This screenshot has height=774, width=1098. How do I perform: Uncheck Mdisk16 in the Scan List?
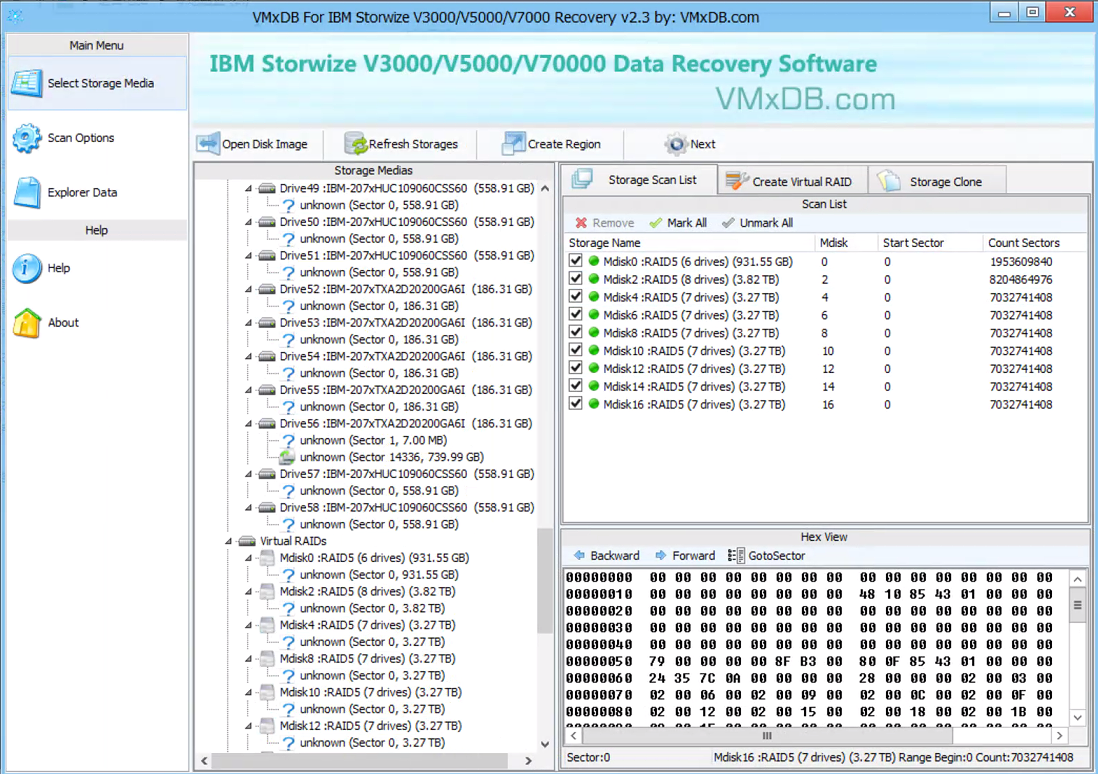[576, 403]
